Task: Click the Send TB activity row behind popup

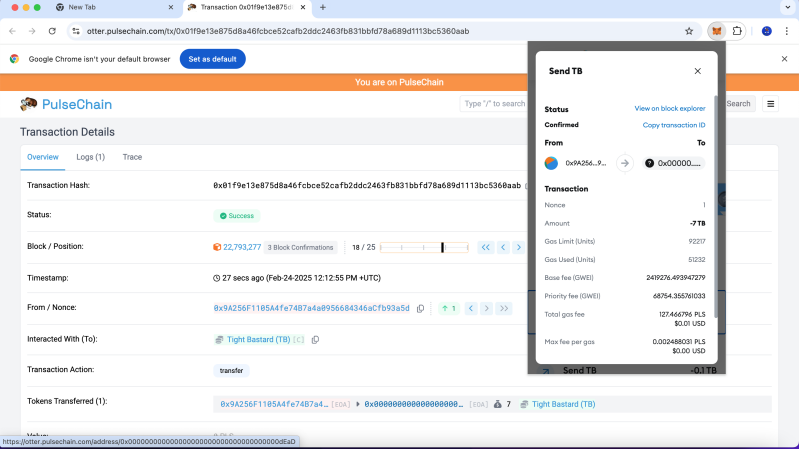Action: (627, 370)
